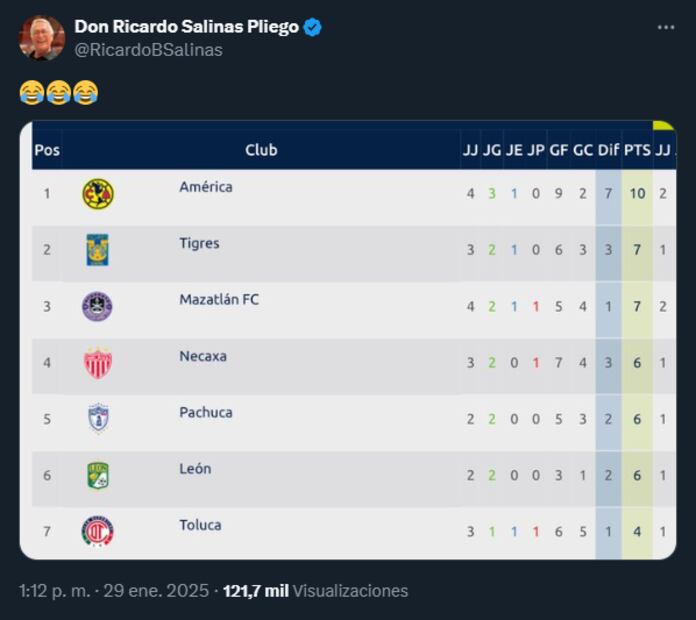Image resolution: width=696 pixels, height=620 pixels.
Task: Click the blue verified badge
Action: (313, 28)
